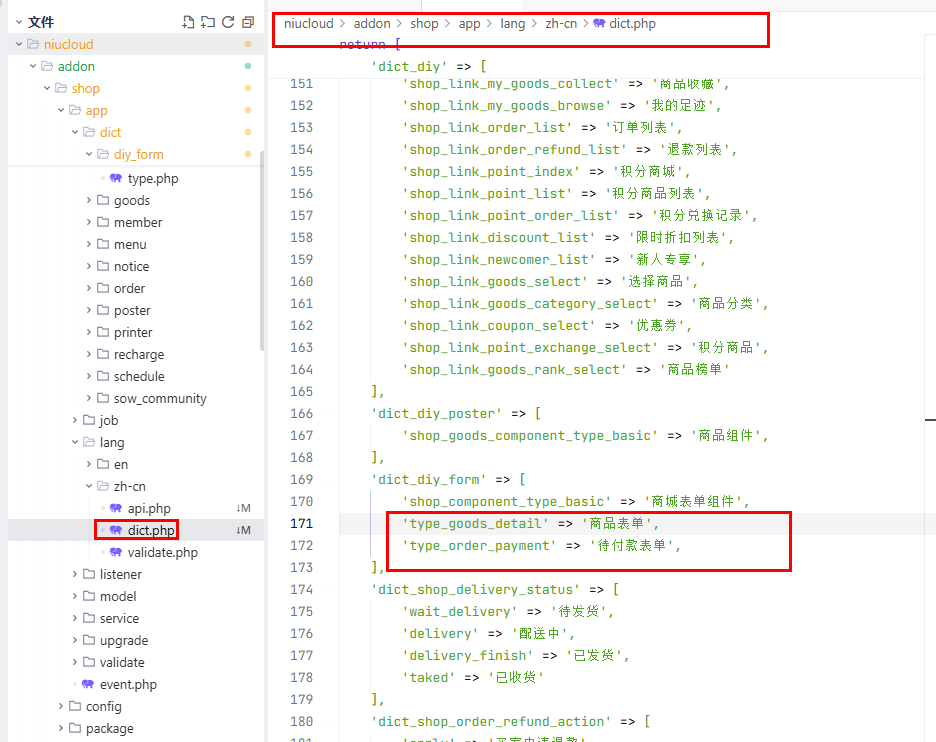Screen dimensions: 936x742
Task: Click 'niucloud' breadcrumb segment
Action: tap(308, 23)
